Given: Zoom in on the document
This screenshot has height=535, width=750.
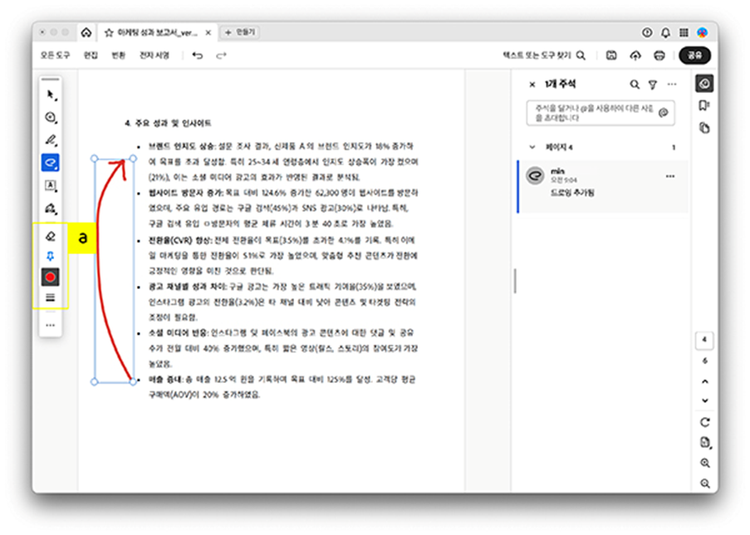Looking at the screenshot, I should (x=705, y=463).
